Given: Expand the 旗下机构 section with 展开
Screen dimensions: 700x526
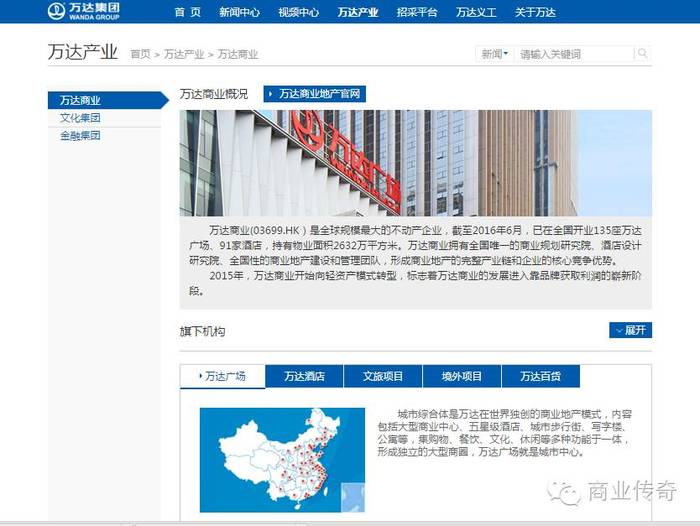Looking at the screenshot, I should pos(630,330).
